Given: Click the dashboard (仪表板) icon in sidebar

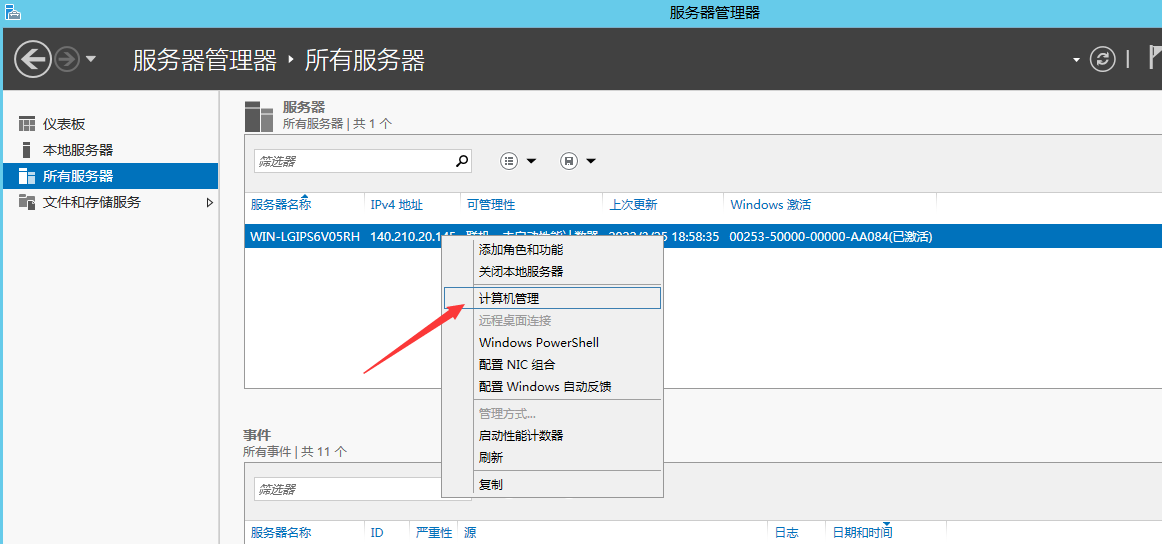Looking at the screenshot, I should pyautogui.click(x=27, y=124).
